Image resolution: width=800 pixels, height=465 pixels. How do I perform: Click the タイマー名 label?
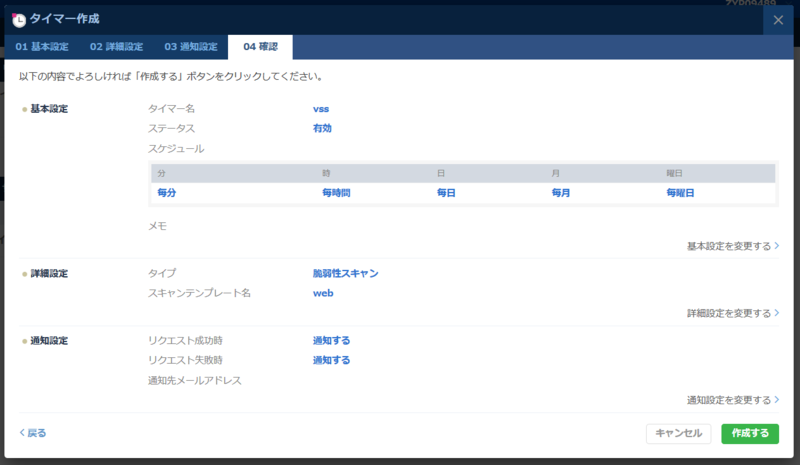coord(171,109)
